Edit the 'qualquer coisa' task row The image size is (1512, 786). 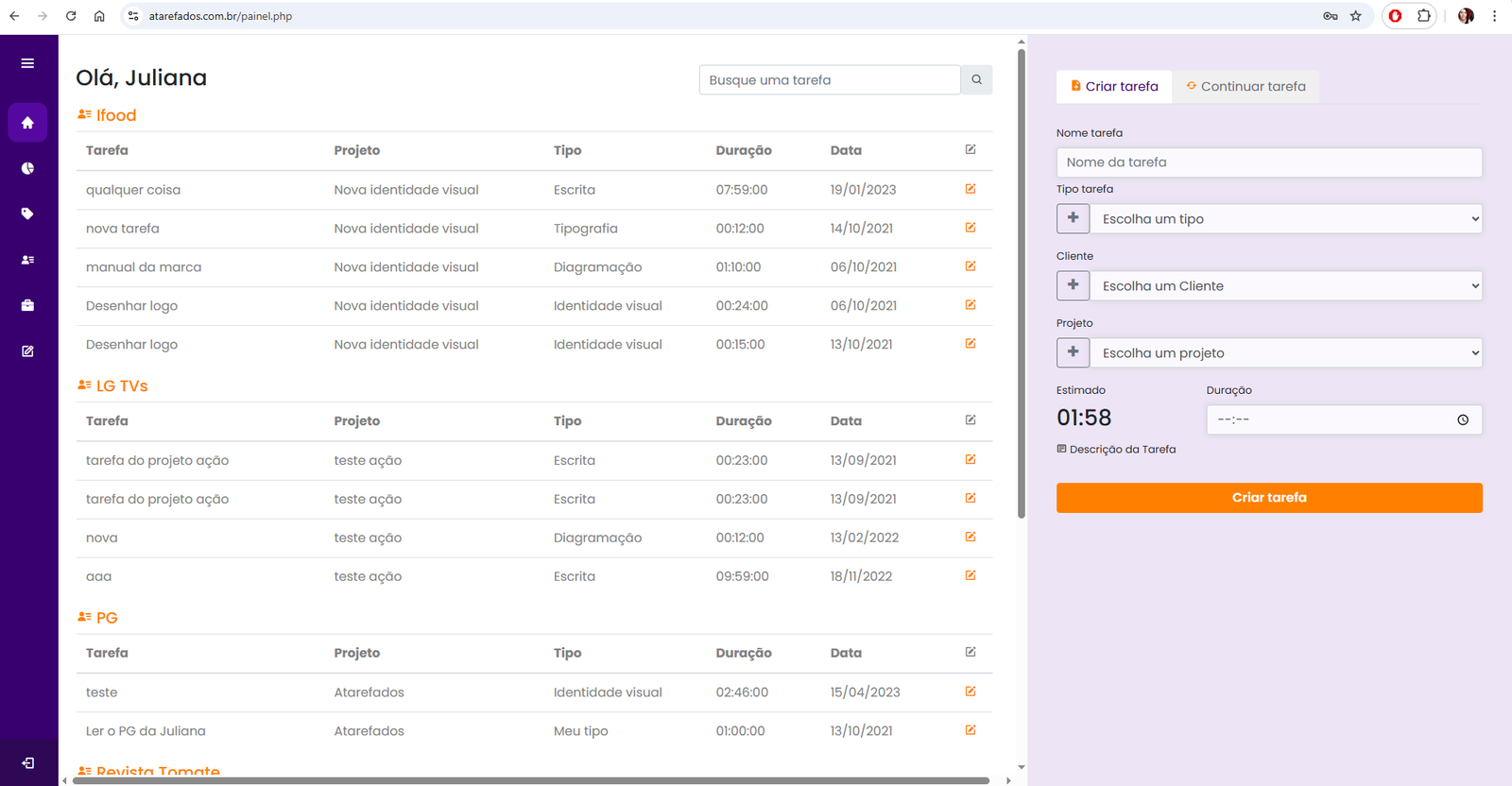(x=970, y=189)
